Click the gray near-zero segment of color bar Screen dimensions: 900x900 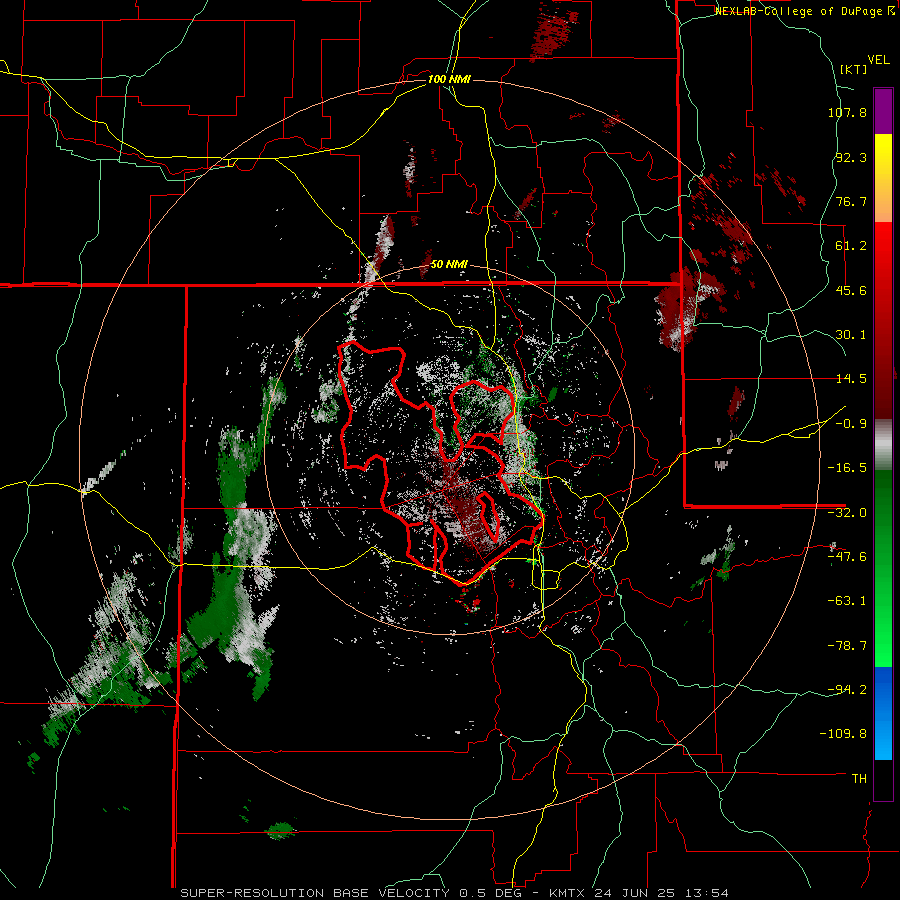click(x=883, y=445)
